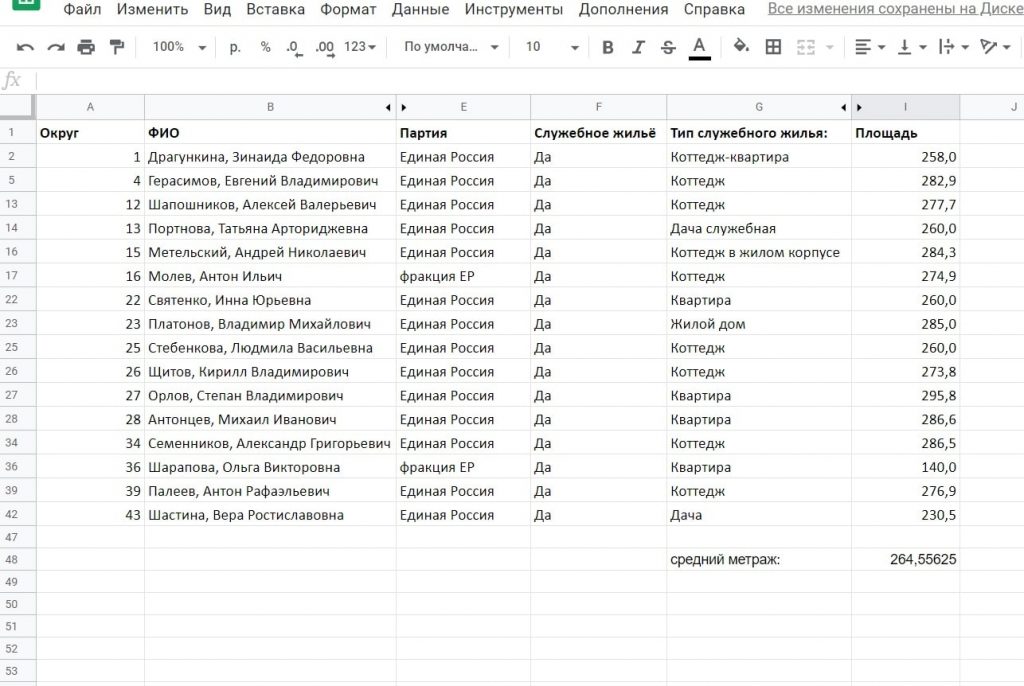
Task: Open the 123 number format dropdown
Action: point(360,47)
